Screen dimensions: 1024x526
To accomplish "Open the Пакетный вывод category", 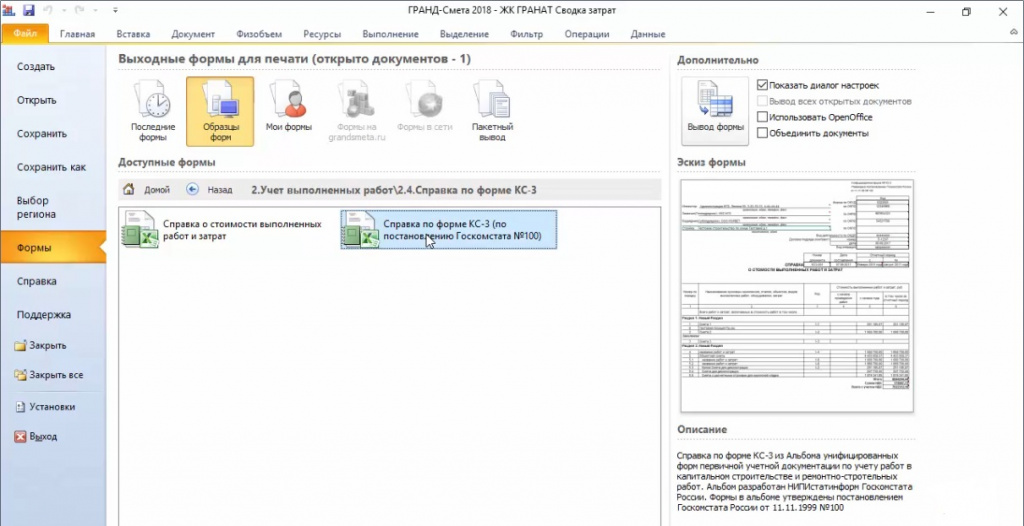I will click(492, 111).
